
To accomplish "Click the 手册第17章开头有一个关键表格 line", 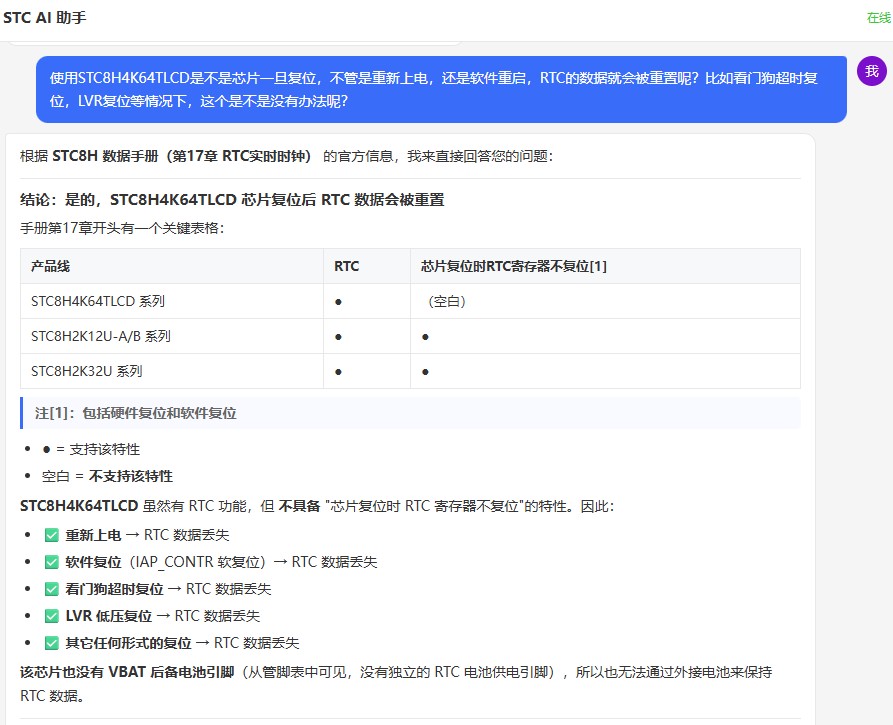I will [122, 228].
